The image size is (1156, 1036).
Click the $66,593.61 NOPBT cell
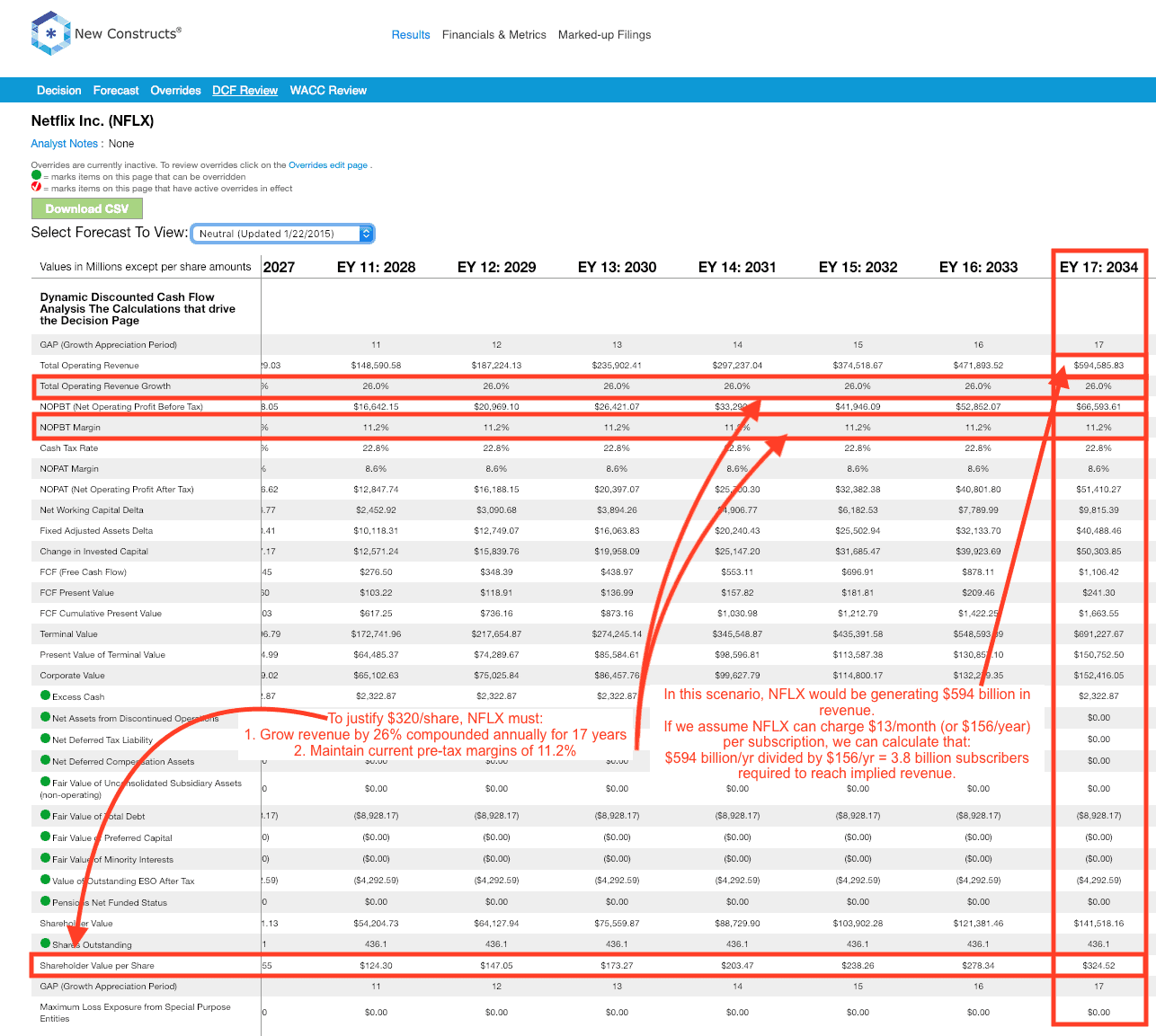(x=1098, y=407)
